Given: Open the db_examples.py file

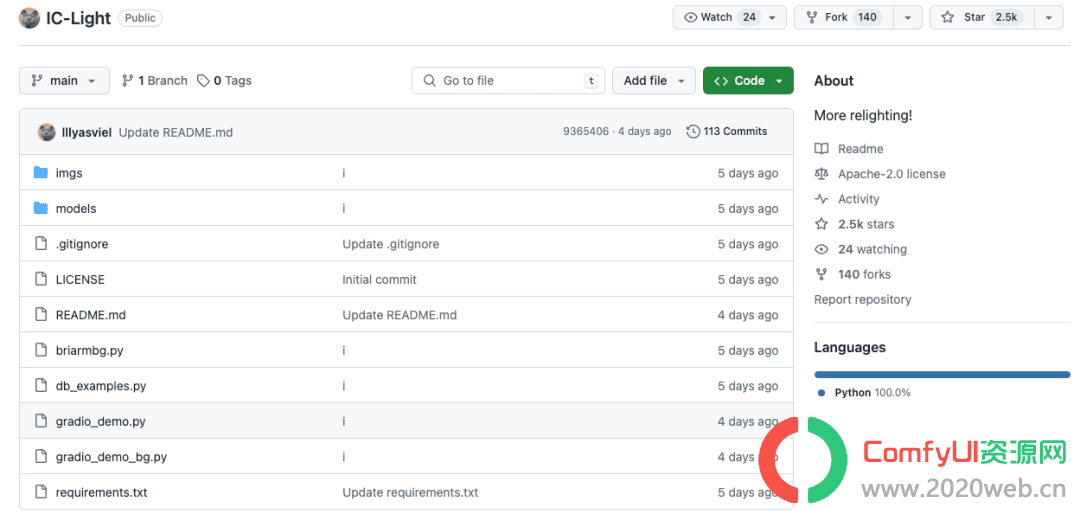Looking at the screenshot, I should pyautogui.click(x=101, y=386).
